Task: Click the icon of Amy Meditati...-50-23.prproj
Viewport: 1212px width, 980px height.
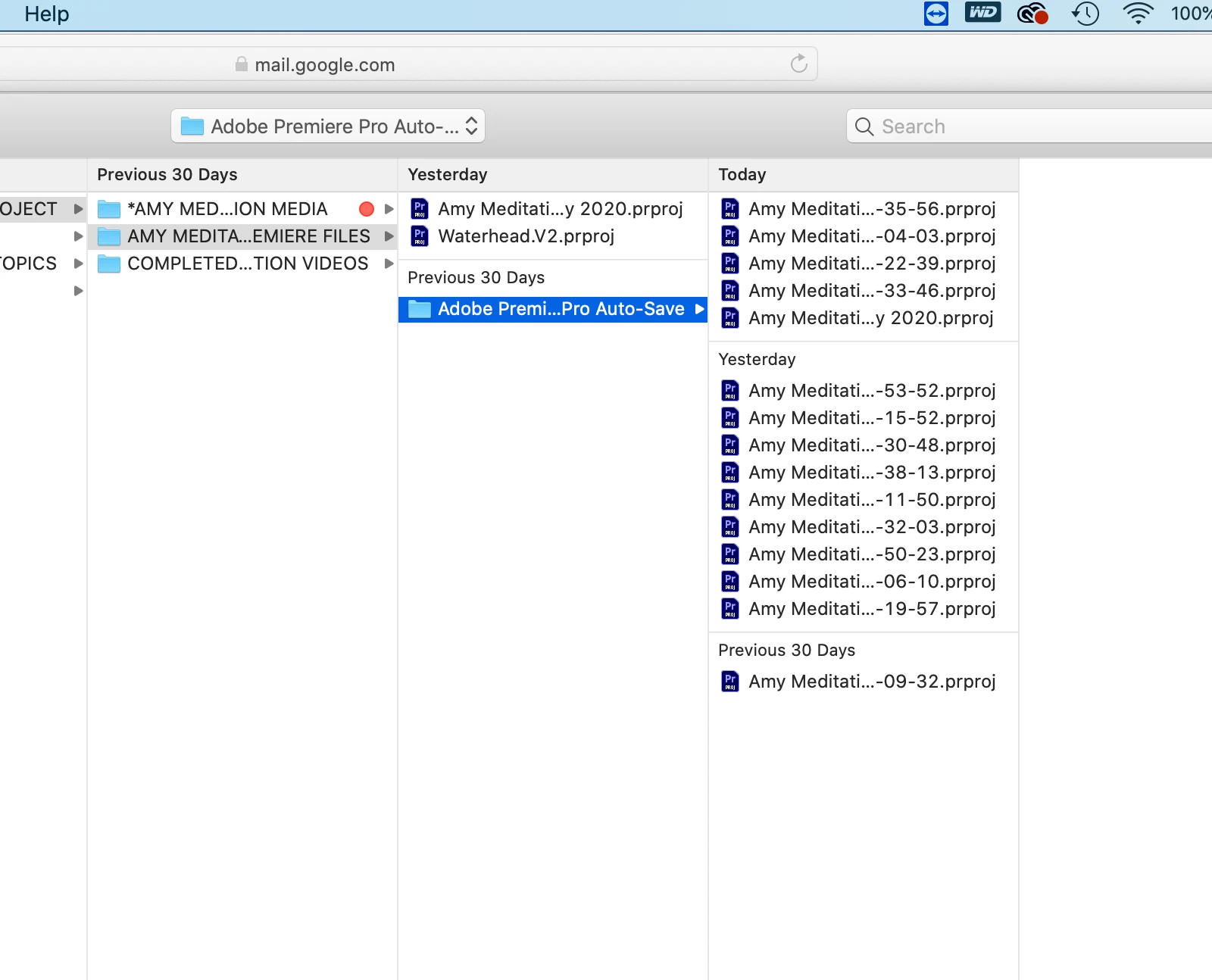Action: coord(730,554)
